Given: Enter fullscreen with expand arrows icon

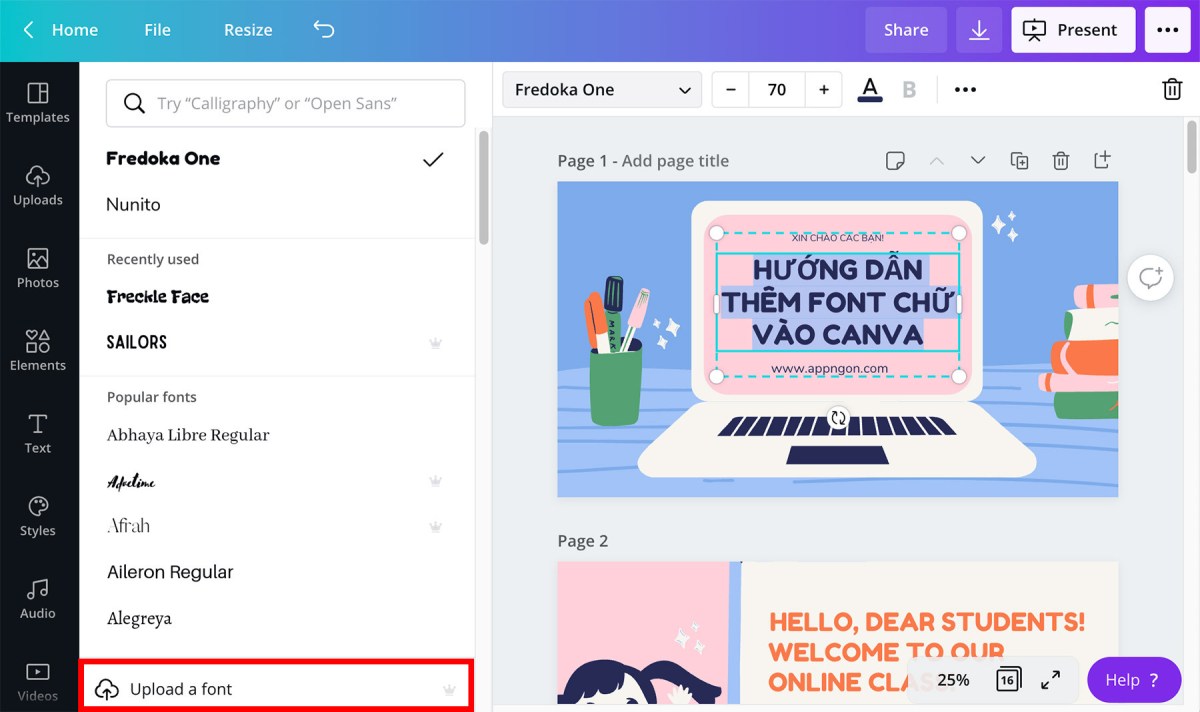Looking at the screenshot, I should [x=1051, y=680].
